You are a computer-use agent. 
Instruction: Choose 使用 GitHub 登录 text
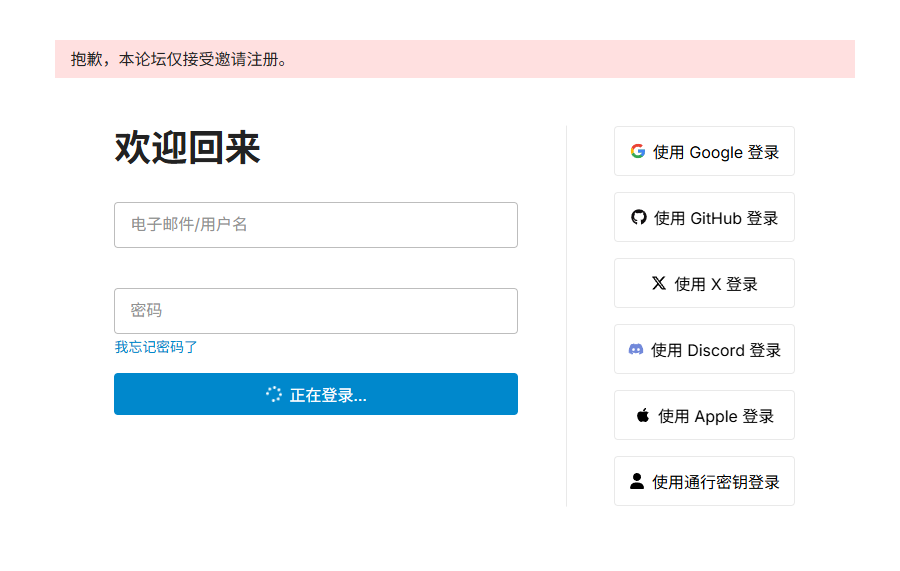(x=716, y=218)
